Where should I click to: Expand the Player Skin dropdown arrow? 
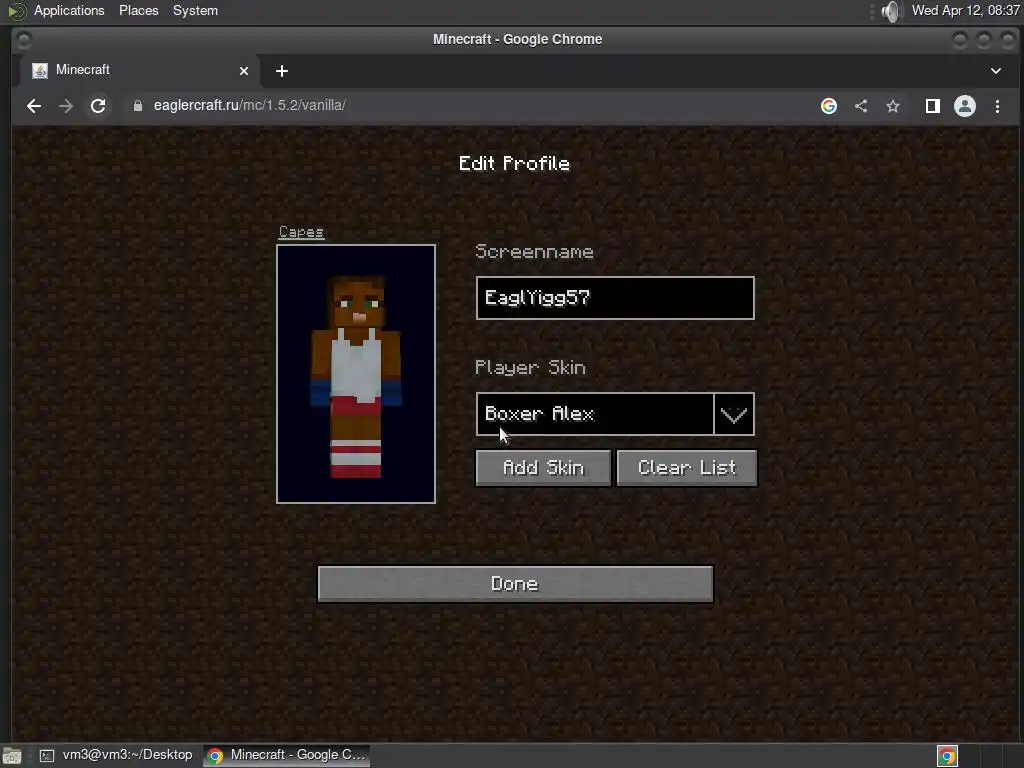[734, 414]
